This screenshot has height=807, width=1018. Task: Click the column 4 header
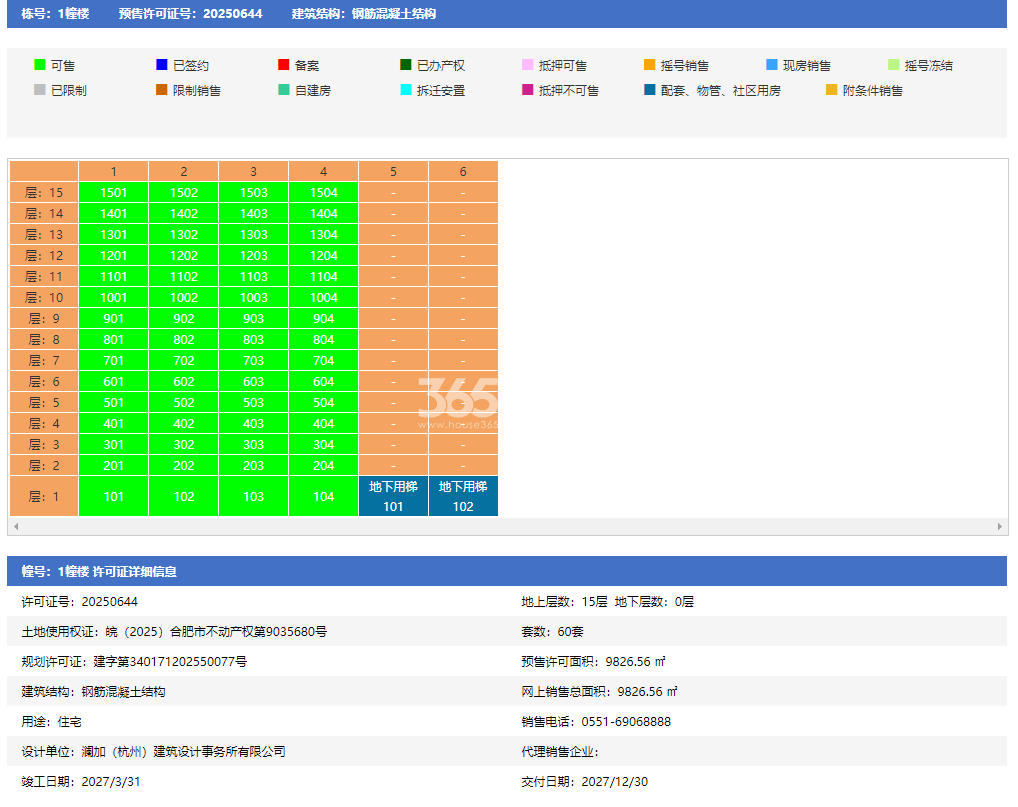[x=323, y=171]
